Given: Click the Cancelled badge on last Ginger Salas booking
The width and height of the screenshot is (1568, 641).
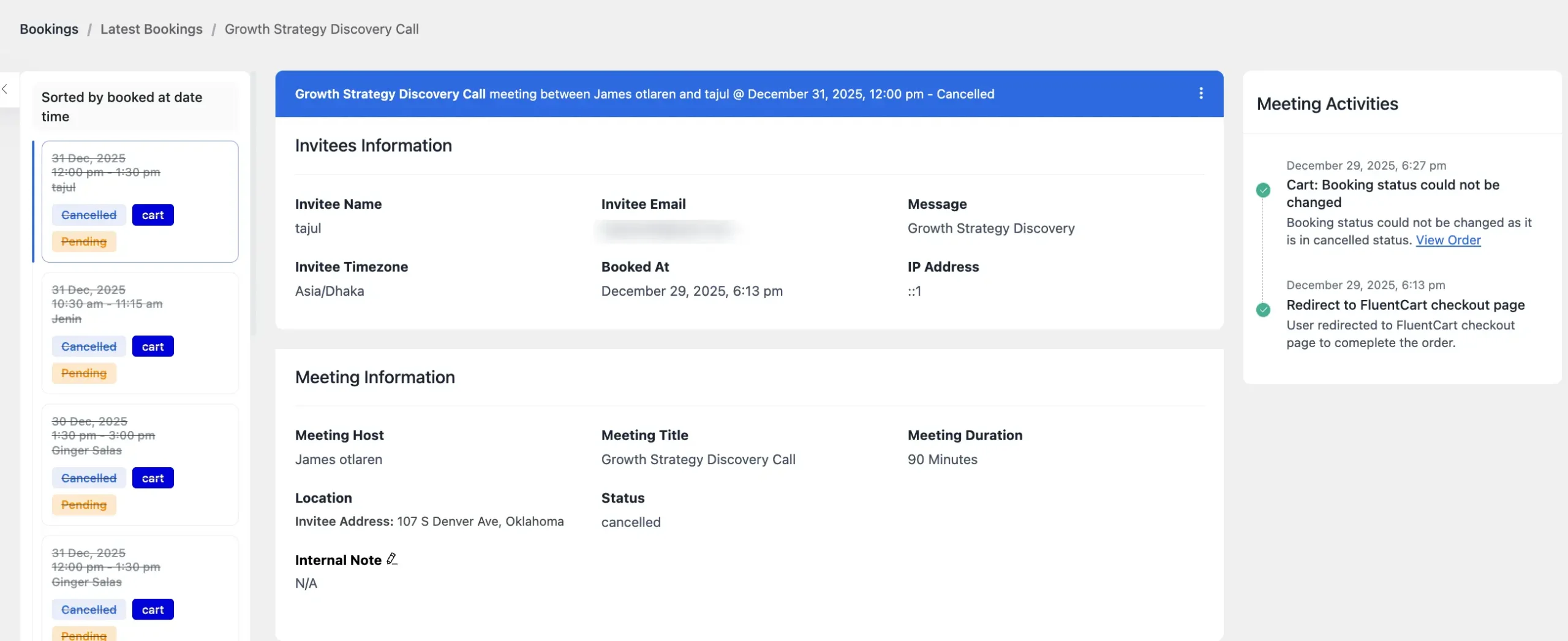Looking at the screenshot, I should click(89, 610).
